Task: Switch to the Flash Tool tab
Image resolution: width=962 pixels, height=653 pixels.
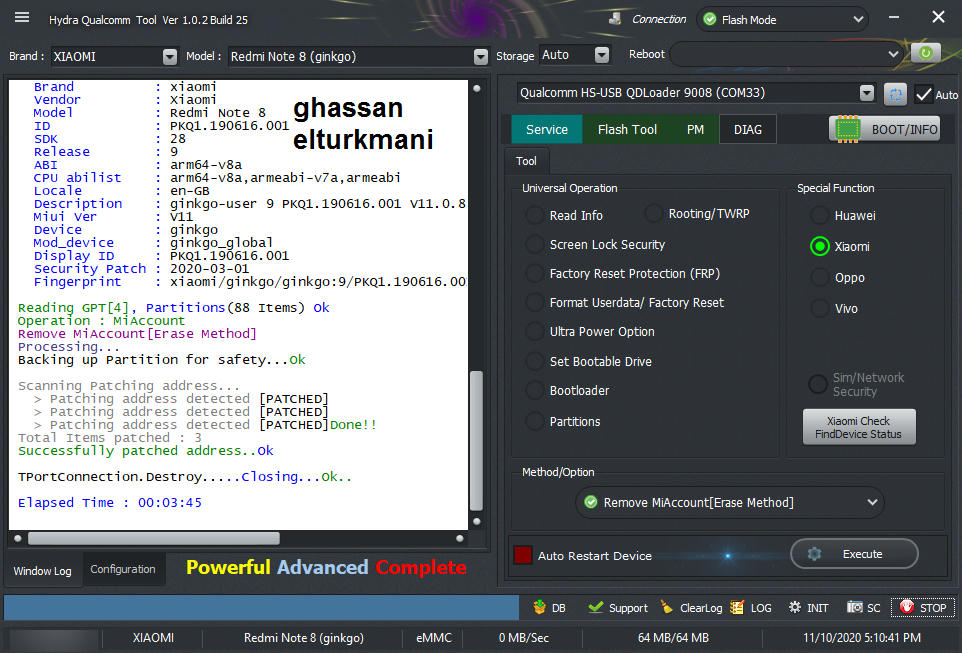Action: pyautogui.click(x=627, y=129)
